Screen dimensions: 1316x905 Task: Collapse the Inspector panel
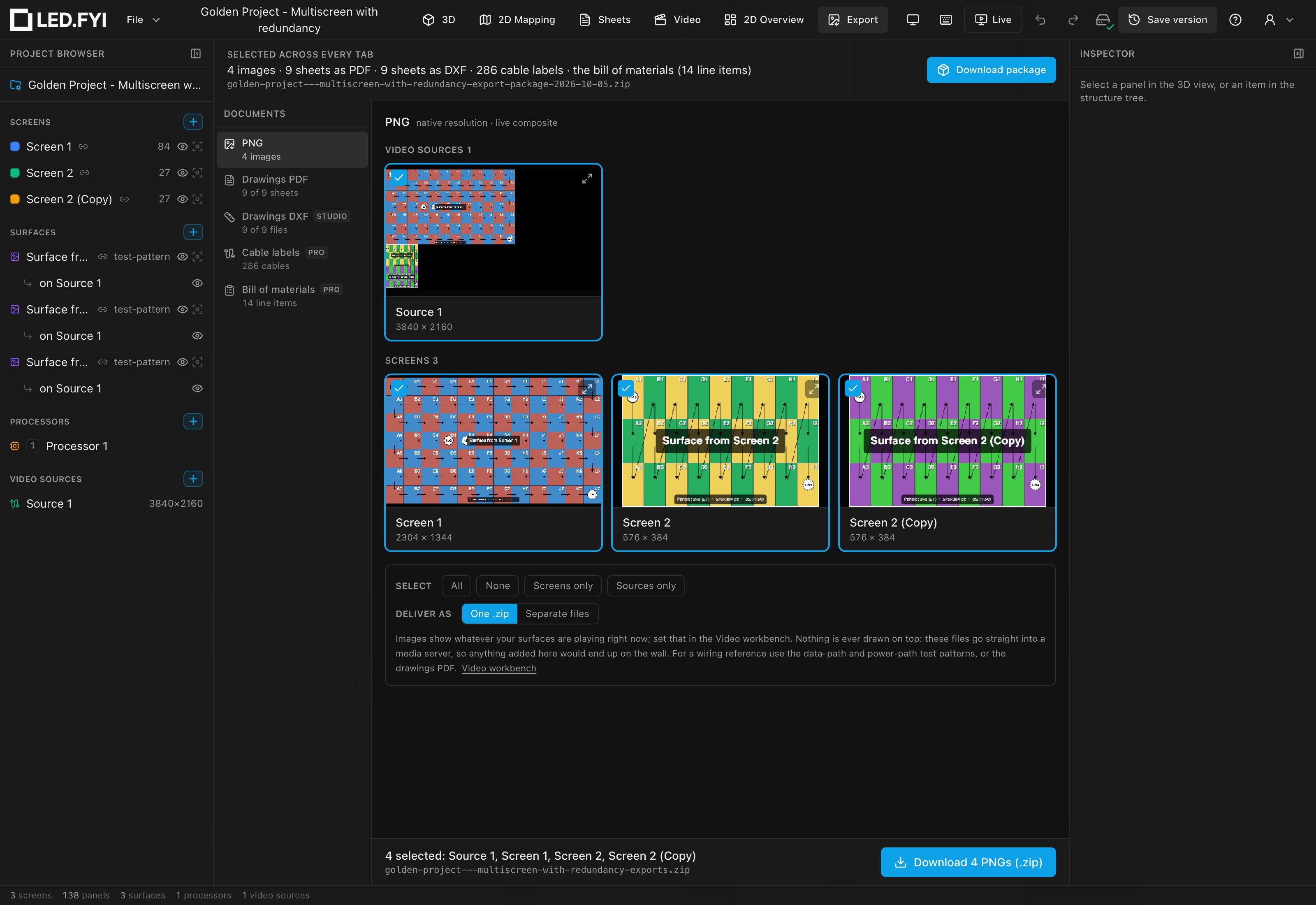(x=1298, y=53)
